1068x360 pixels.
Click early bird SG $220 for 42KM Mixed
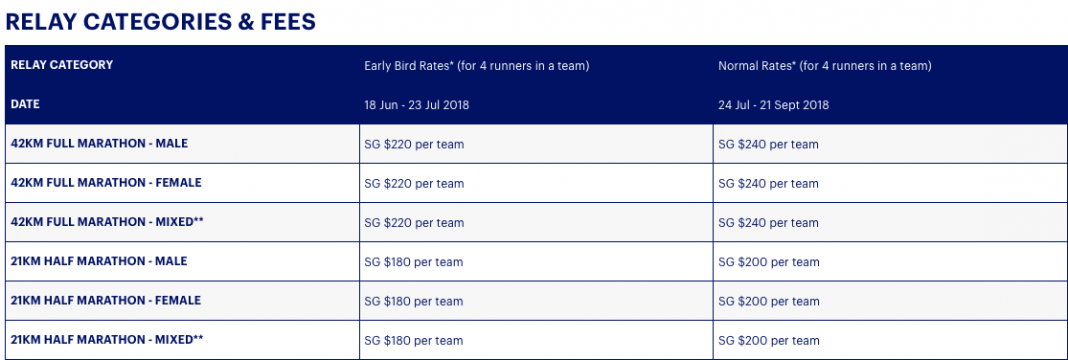click(414, 223)
